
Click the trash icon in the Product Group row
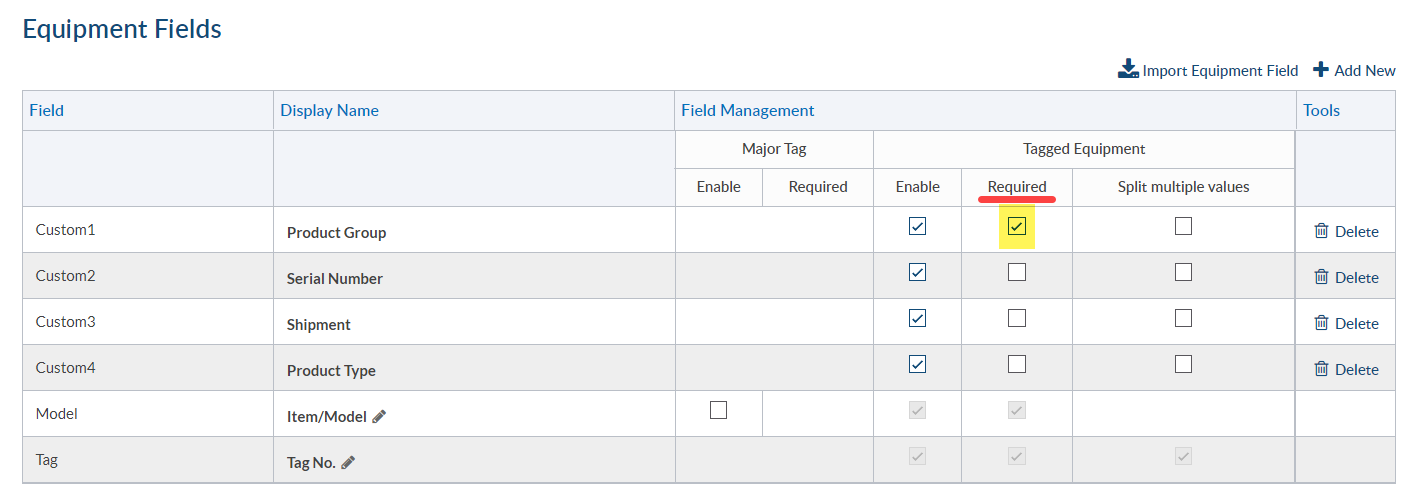pyautogui.click(x=1321, y=231)
